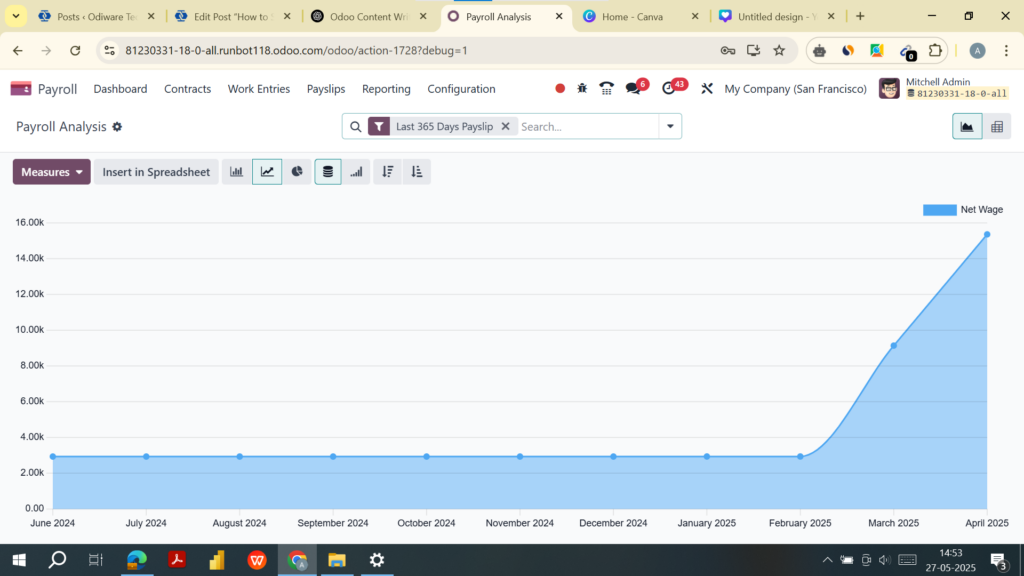The width and height of the screenshot is (1024, 576).
Task: Open the Reporting menu
Action: pos(386,88)
